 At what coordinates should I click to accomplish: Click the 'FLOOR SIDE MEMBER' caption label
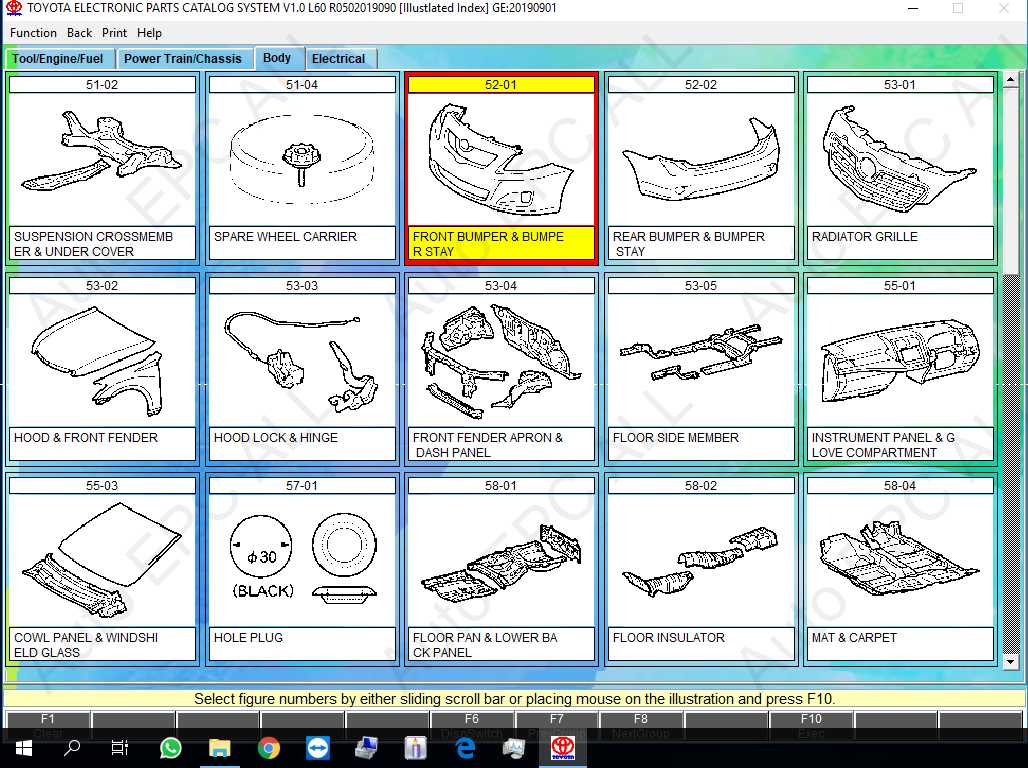700,445
